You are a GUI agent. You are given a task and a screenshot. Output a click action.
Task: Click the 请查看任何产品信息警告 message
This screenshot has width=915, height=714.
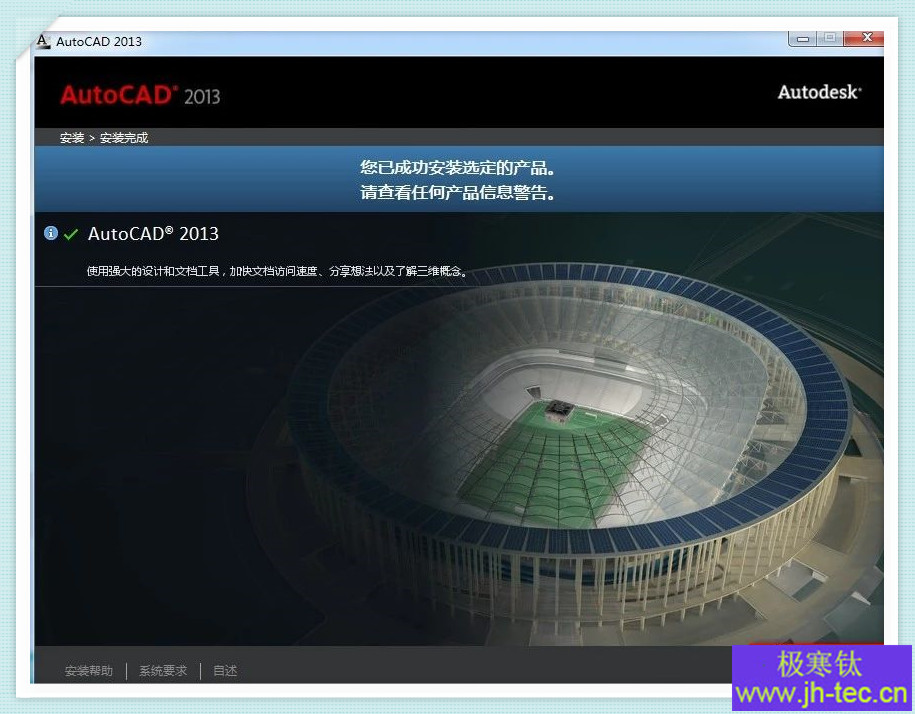pyautogui.click(x=458, y=192)
